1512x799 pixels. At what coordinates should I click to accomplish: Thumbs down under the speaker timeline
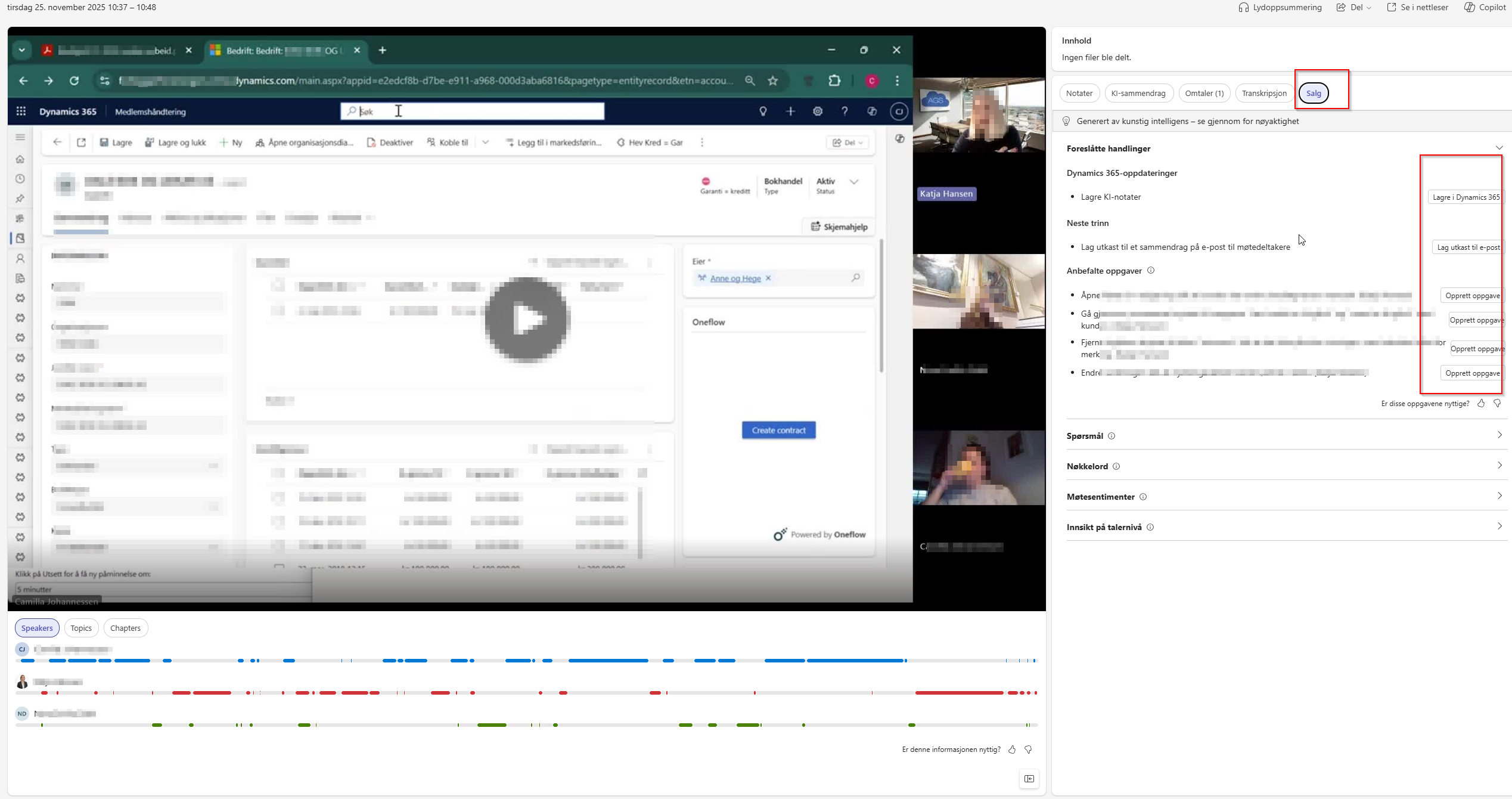(x=1028, y=750)
